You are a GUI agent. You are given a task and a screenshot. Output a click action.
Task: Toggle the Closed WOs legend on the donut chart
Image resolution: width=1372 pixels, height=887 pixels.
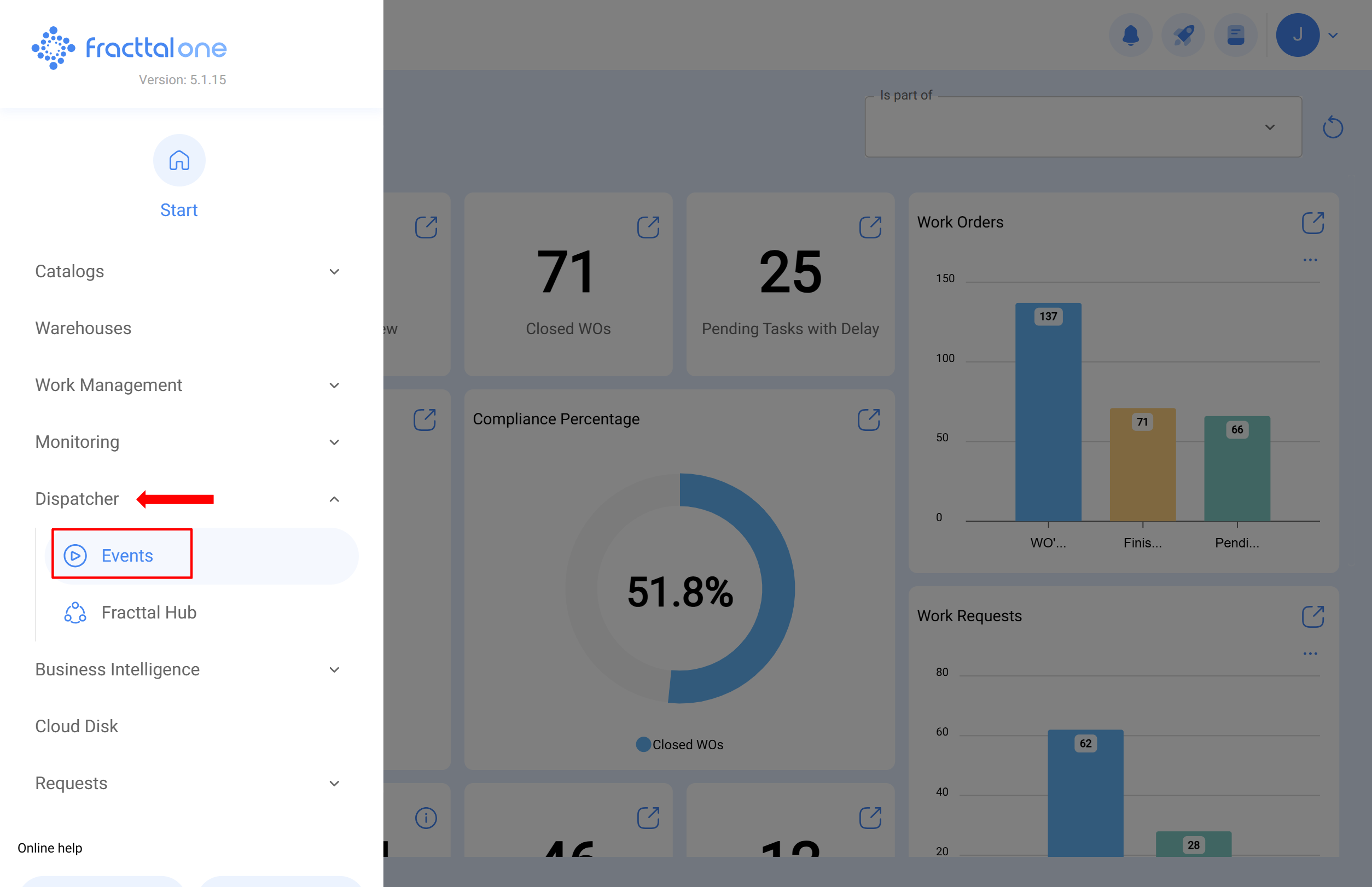680,744
